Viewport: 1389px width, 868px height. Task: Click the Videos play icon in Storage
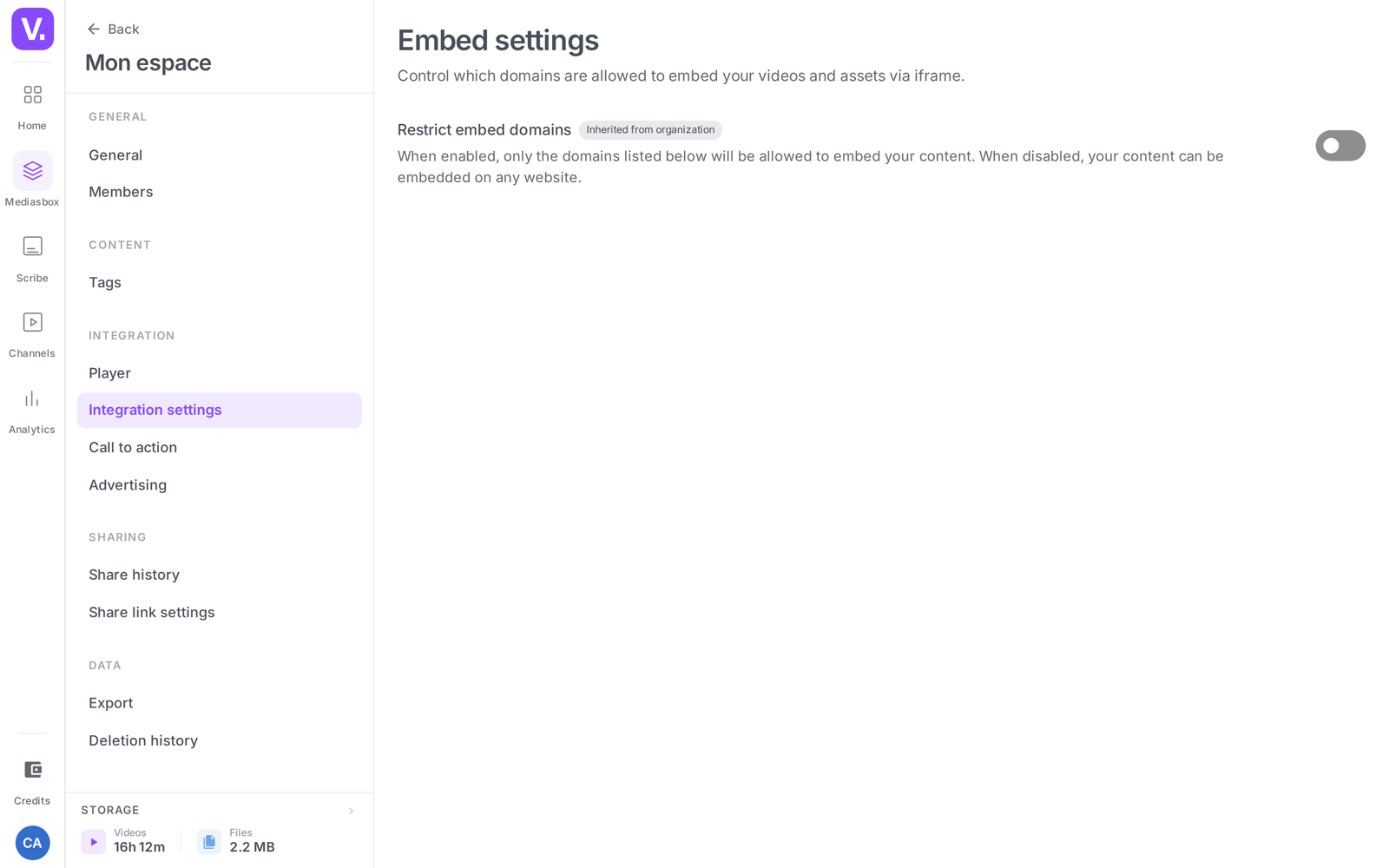point(94,842)
